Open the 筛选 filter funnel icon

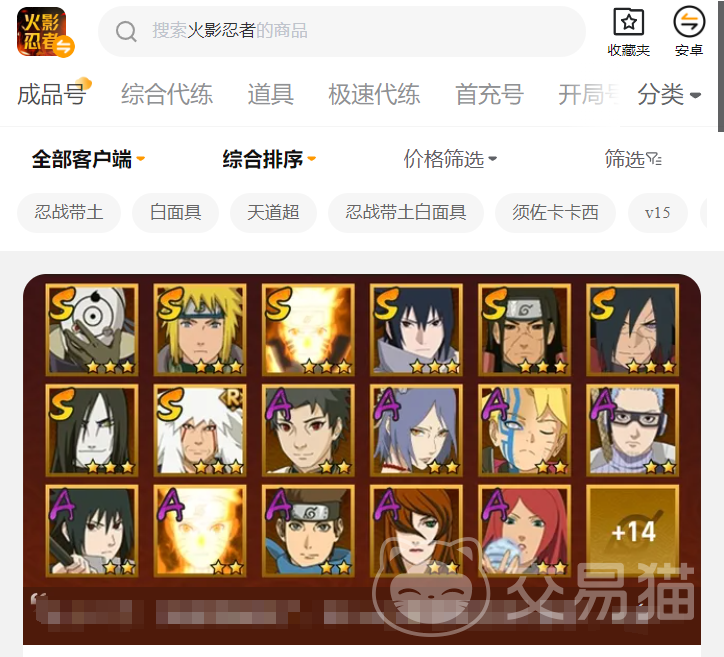pyautogui.click(x=654, y=159)
